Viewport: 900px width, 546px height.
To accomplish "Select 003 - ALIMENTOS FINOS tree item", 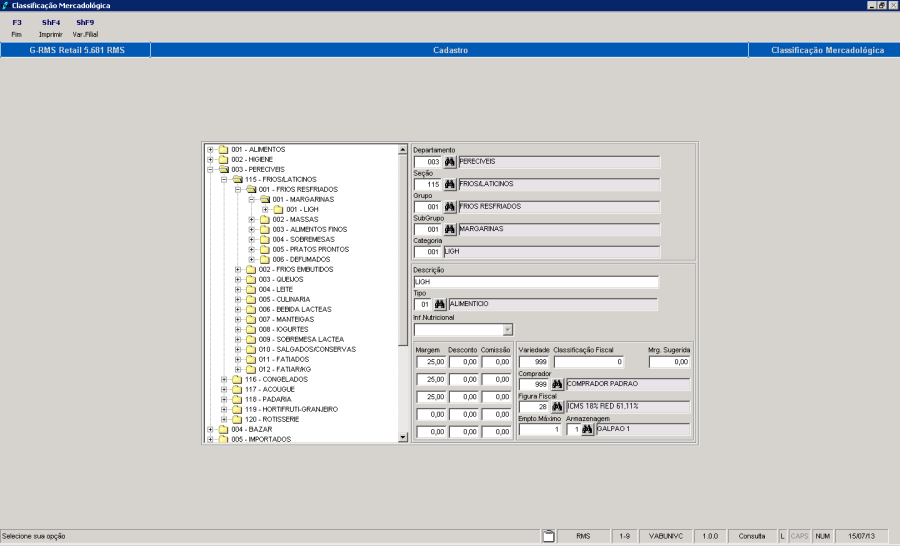I will pyautogui.click(x=309, y=230).
